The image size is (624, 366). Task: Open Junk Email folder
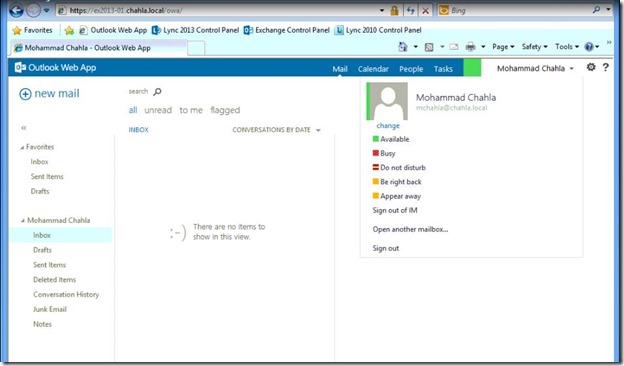click(x=50, y=309)
